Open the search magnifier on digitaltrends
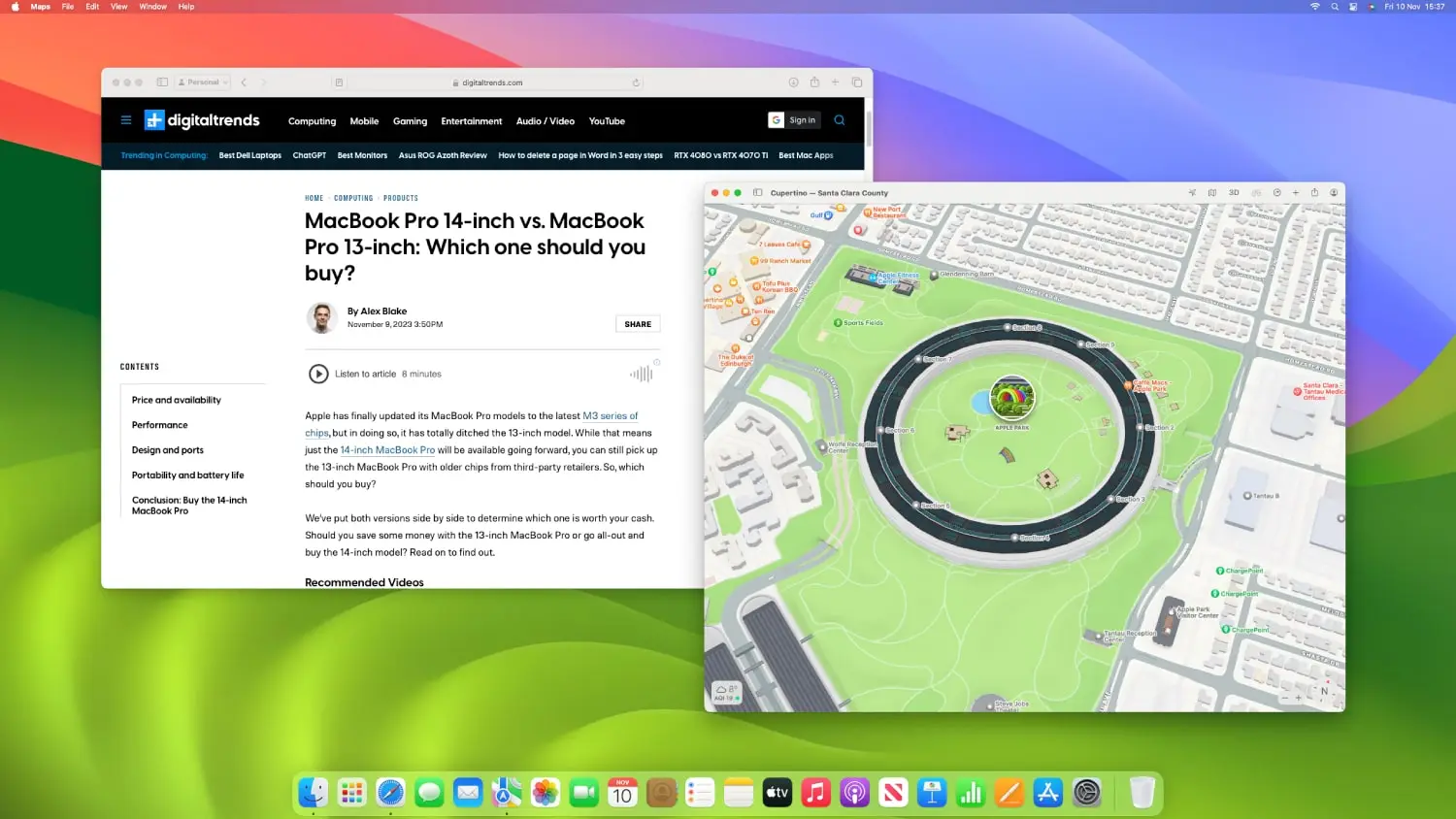1456x819 pixels. pos(839,119)
